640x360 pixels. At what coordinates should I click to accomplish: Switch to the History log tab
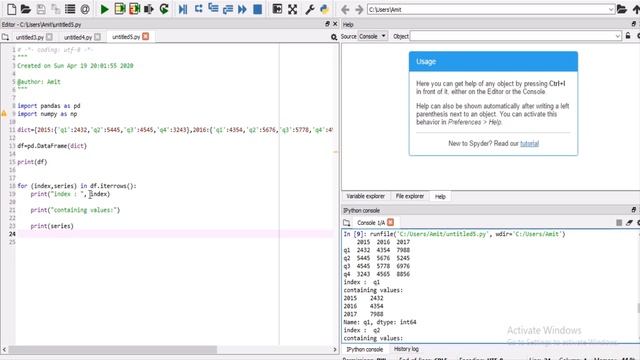point(406,349)
